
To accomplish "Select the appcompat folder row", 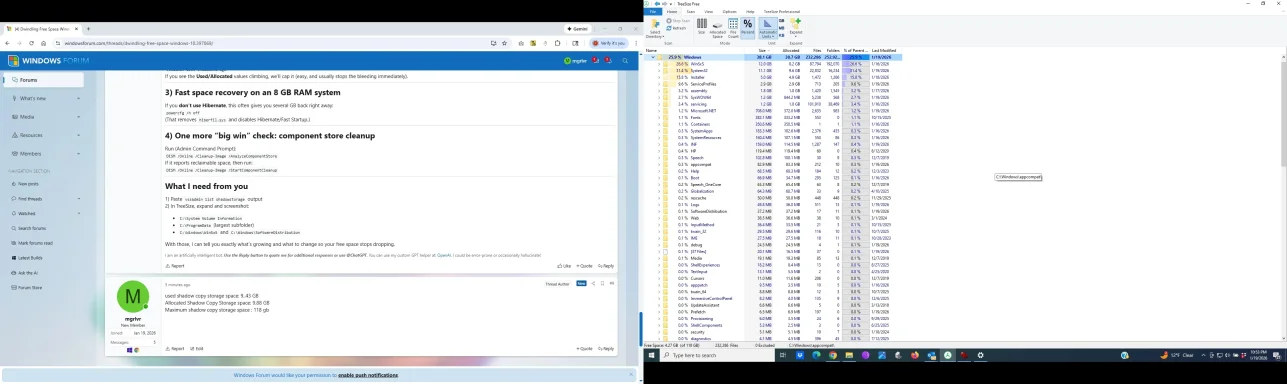I will pyautogui.click(x=773, y=164).
